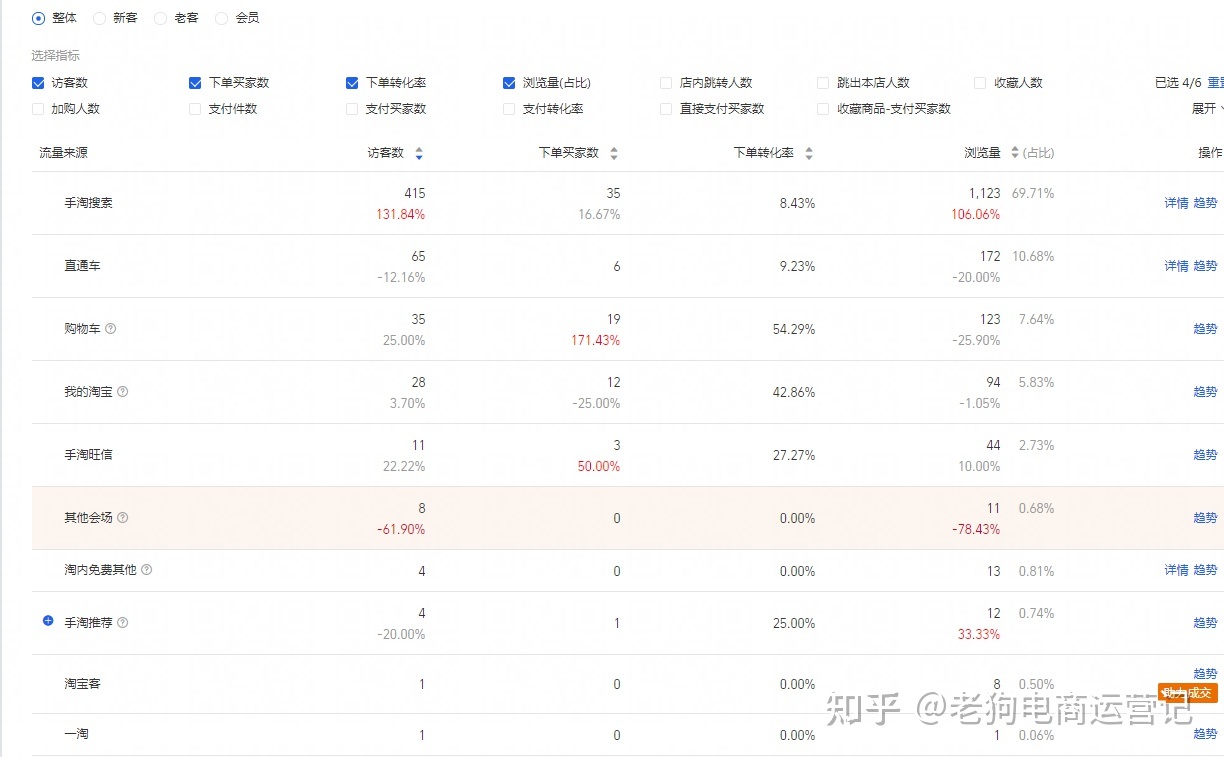Viewport: 1224px width, 757px height.
Task: Enable the 加购人数 checkbox
Action: pyautogui.click(x=38, y=109)
